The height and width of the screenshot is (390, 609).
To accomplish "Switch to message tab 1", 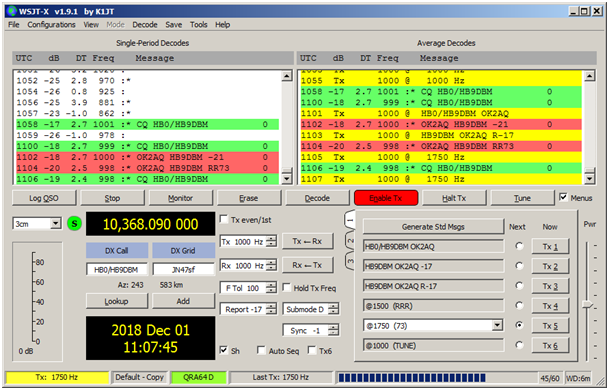I will click(x=350, y=220).
